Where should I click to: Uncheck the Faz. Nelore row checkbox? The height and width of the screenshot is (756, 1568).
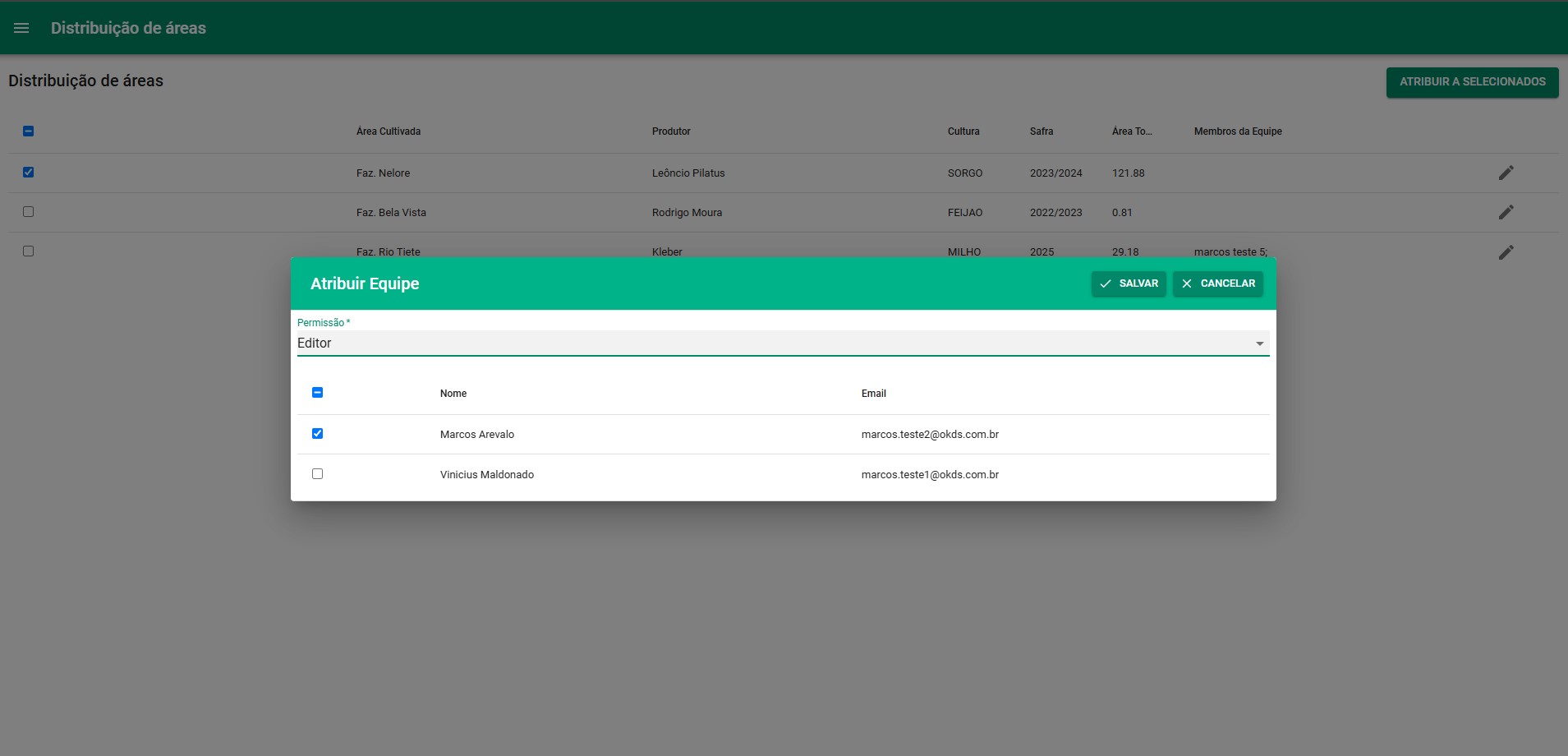click(x=29, y=173)
